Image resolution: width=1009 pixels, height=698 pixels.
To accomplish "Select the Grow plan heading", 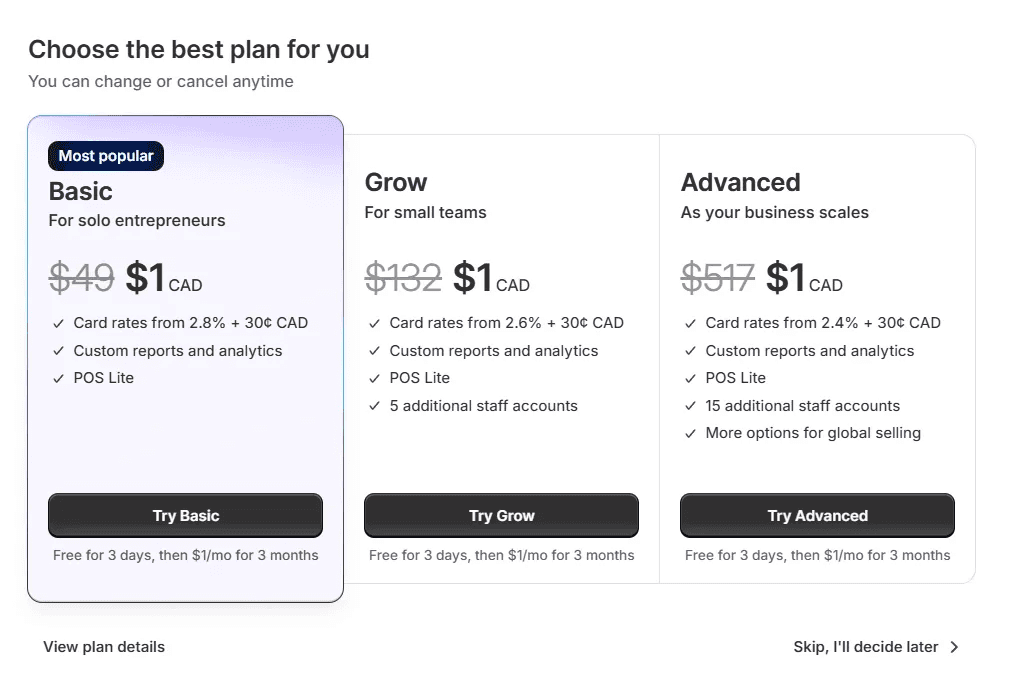I will pyautogui.click(x=395, y=182).
